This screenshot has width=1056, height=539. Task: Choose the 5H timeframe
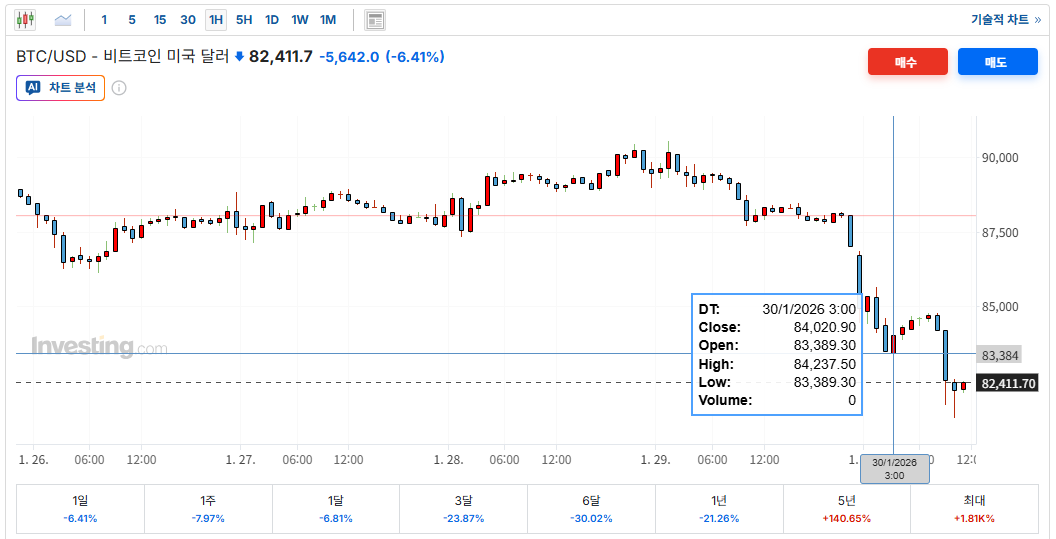point(244,20)
